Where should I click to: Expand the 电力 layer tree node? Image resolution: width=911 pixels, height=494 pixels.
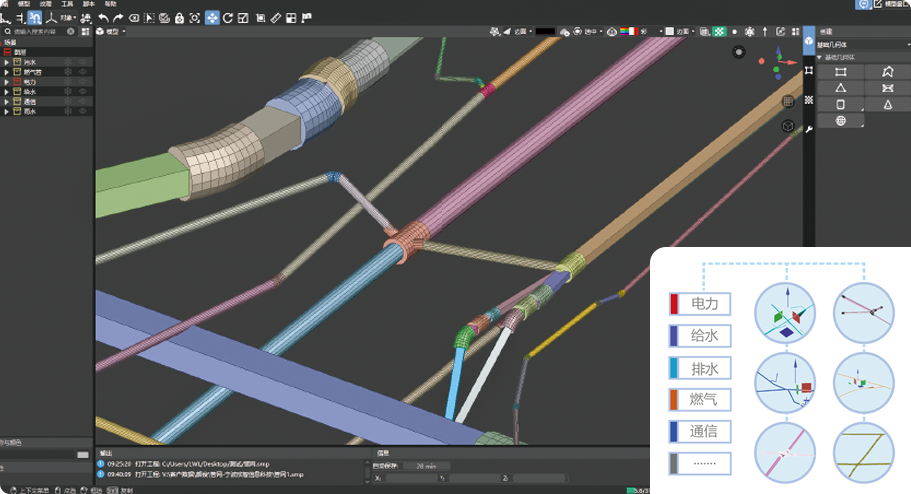pyautogui.click(x=6, y=82)
